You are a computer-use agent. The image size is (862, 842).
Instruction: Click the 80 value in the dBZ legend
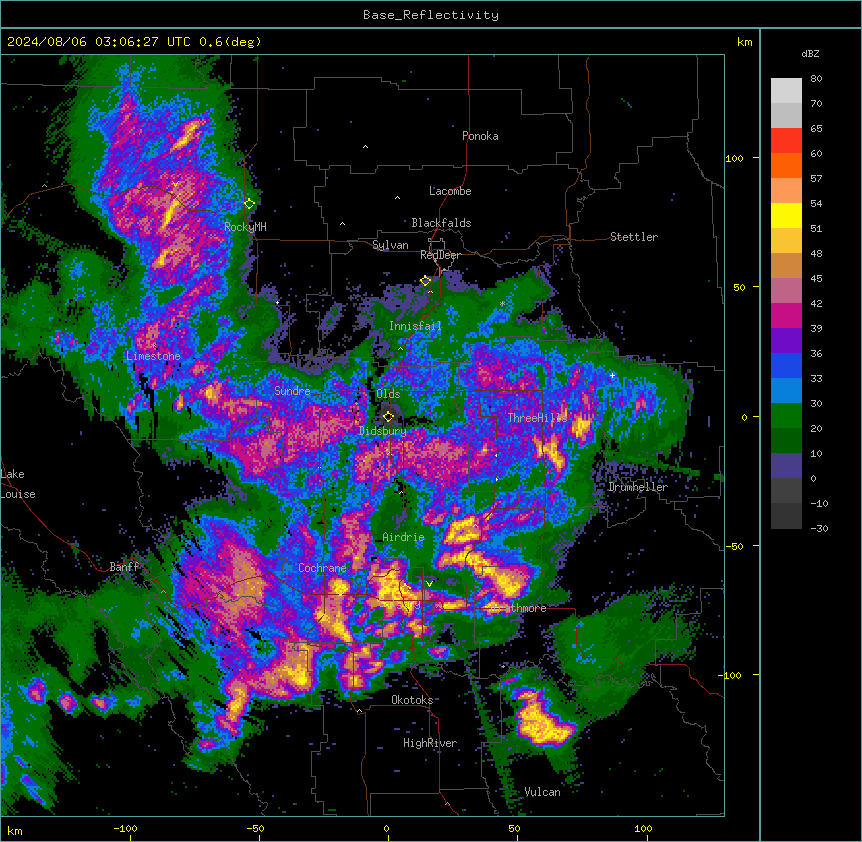[816, 79]
